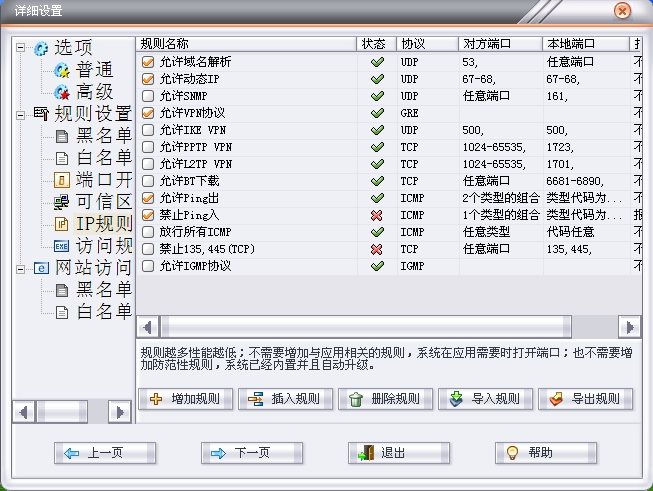Click the green check status of 允许域名解析
The width and height of the screenshot is (653, 491).
point(377,62)
